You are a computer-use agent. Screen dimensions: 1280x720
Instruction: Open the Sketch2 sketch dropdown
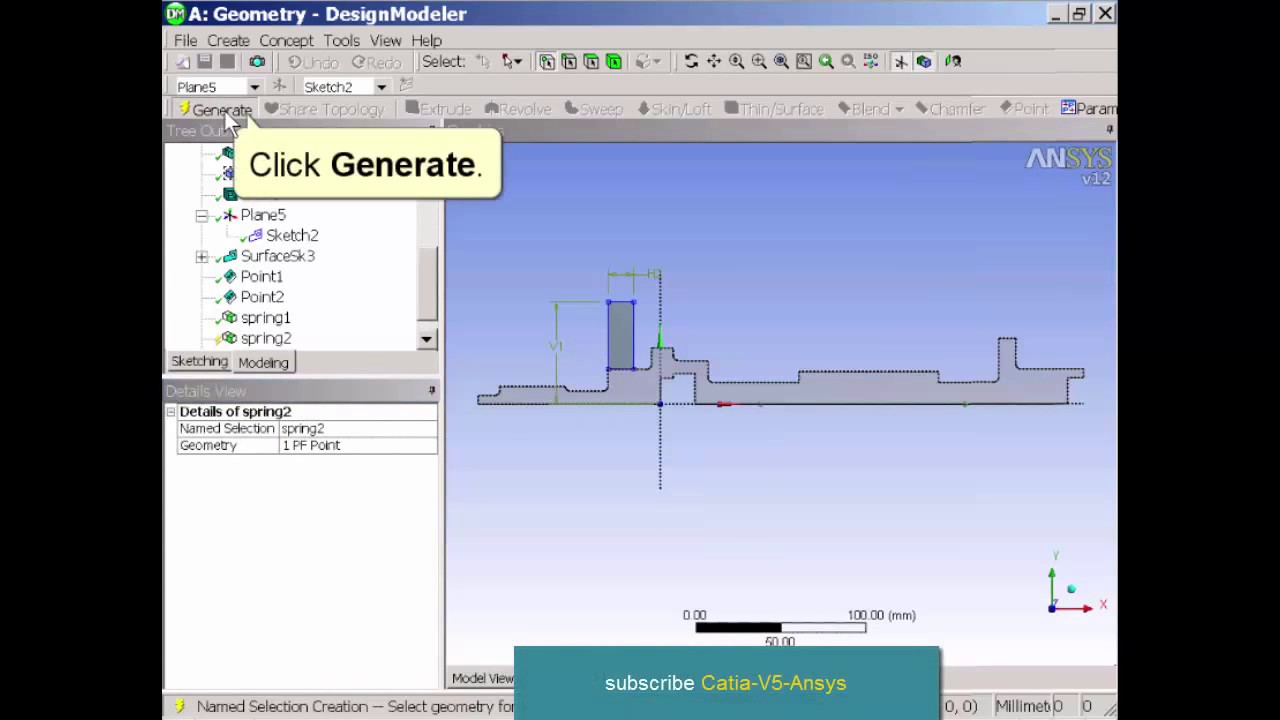click(381, 87)
